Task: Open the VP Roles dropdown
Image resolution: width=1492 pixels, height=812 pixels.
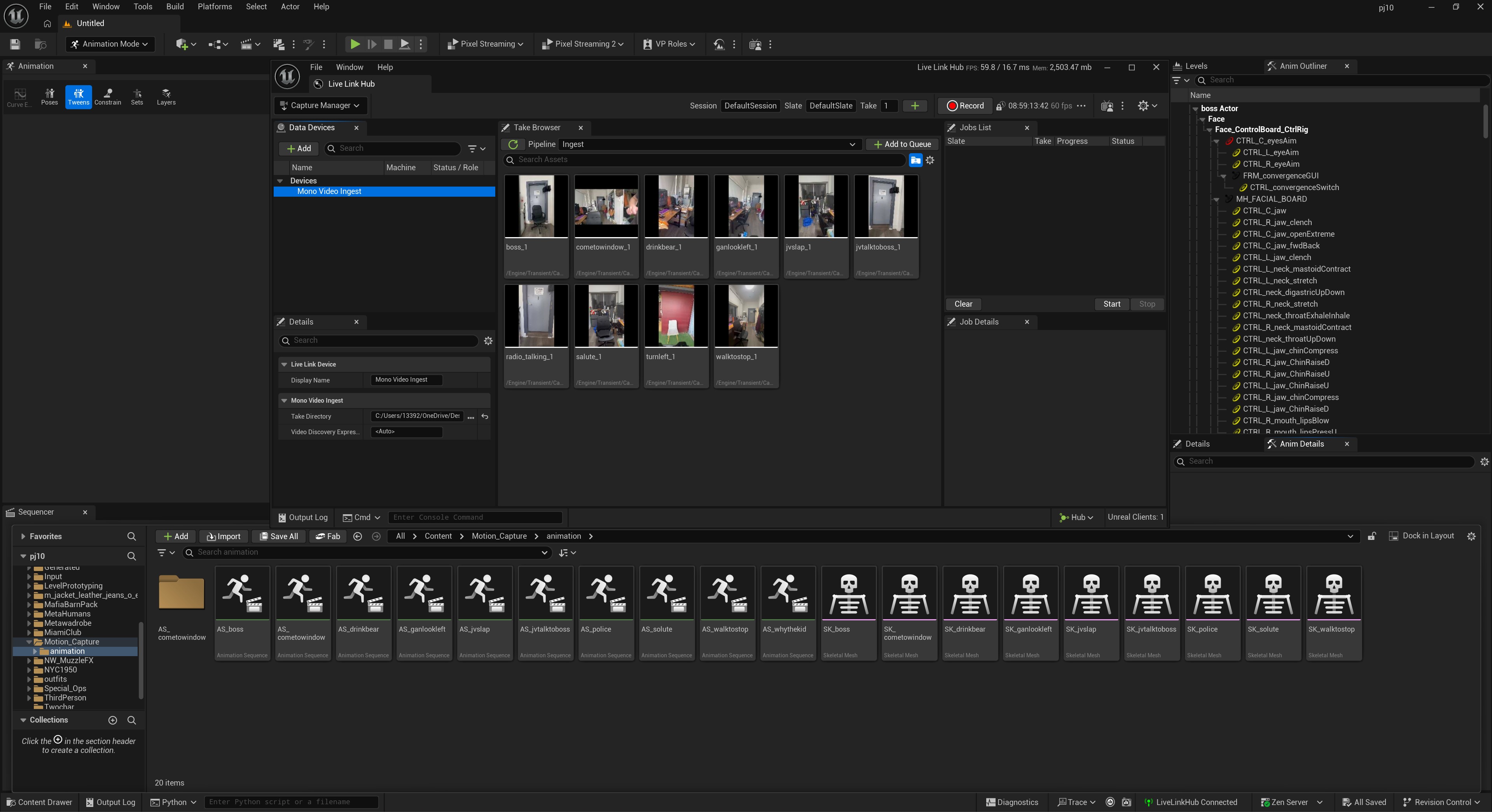Action: 668,44
